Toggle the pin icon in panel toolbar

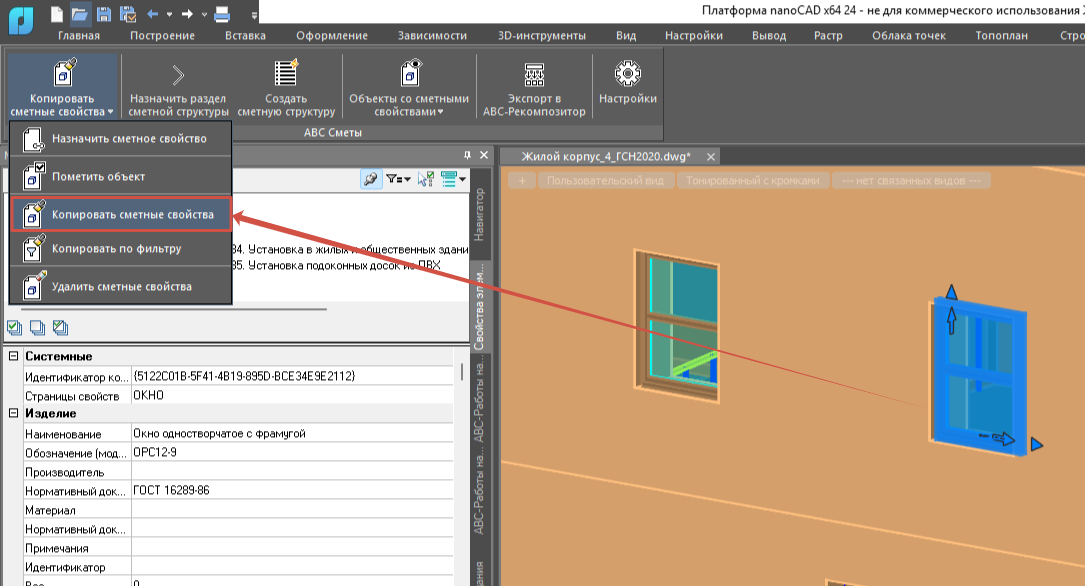pos(371,179)
